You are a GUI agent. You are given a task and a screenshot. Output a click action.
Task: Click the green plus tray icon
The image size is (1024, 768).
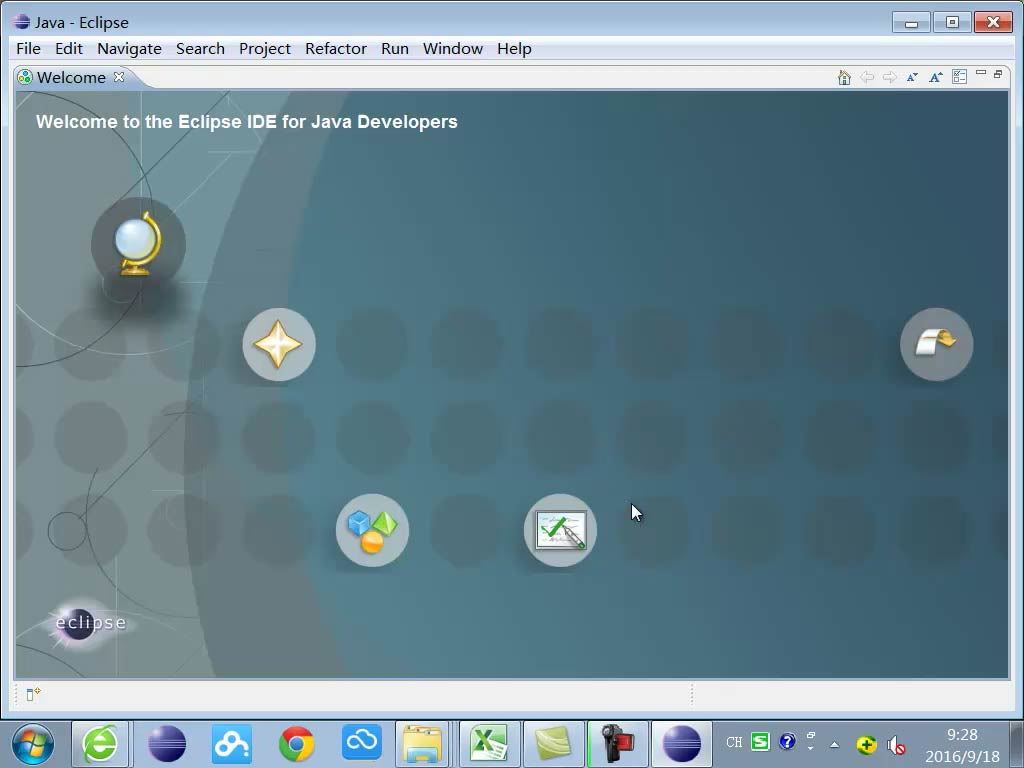(x=867, y=744)
